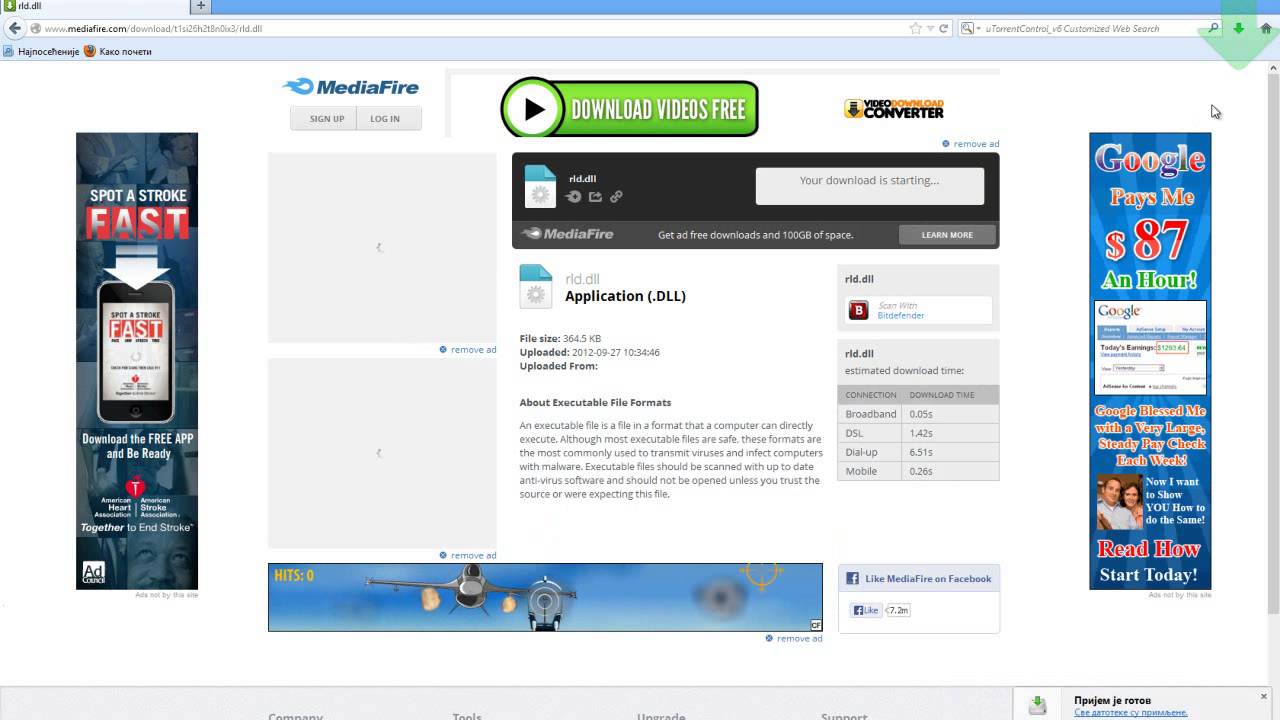The image size is (1280, 720).
Task: Click the copy link chain icon
Action: pos(616,197)
